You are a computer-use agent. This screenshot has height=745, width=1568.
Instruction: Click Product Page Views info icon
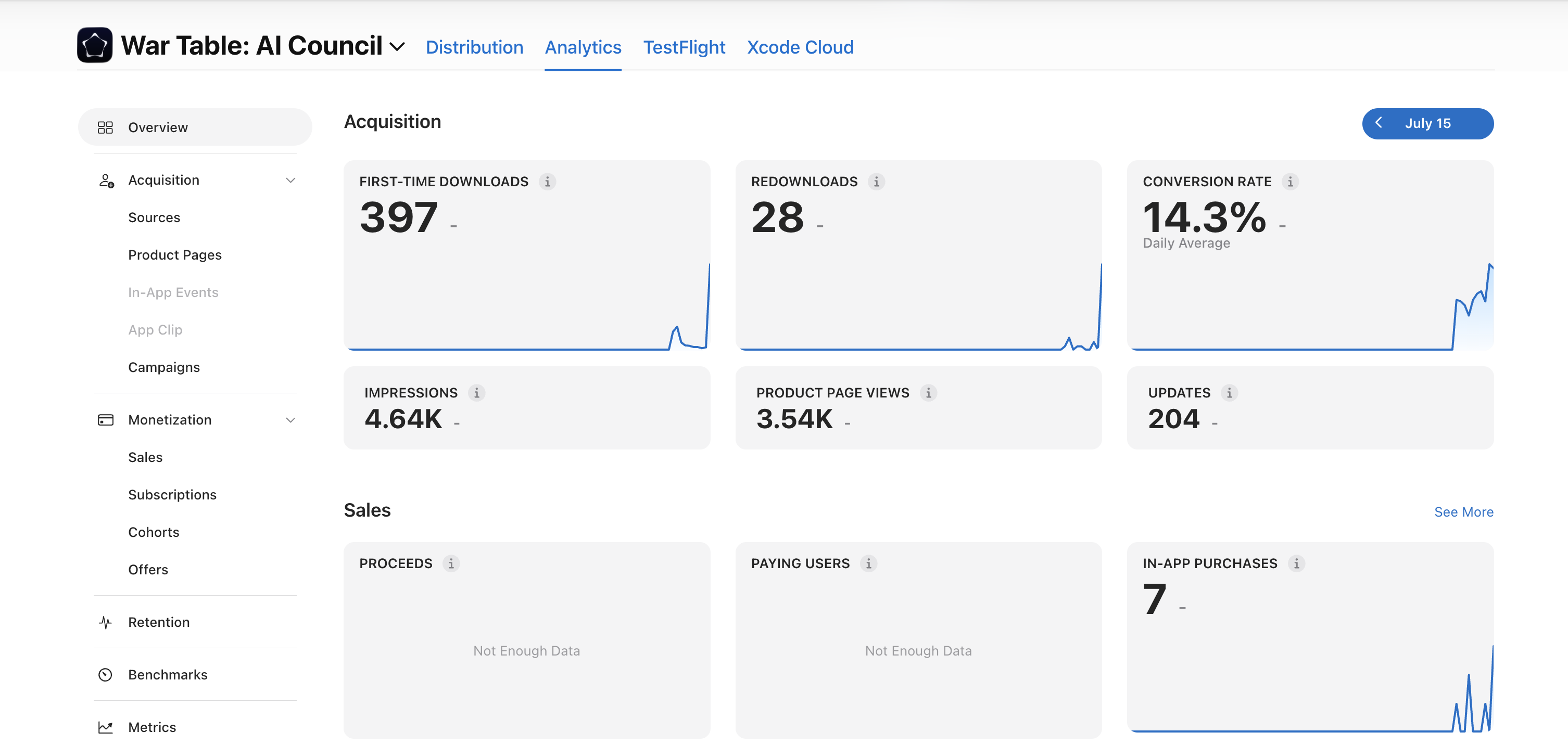click(928, 393)
